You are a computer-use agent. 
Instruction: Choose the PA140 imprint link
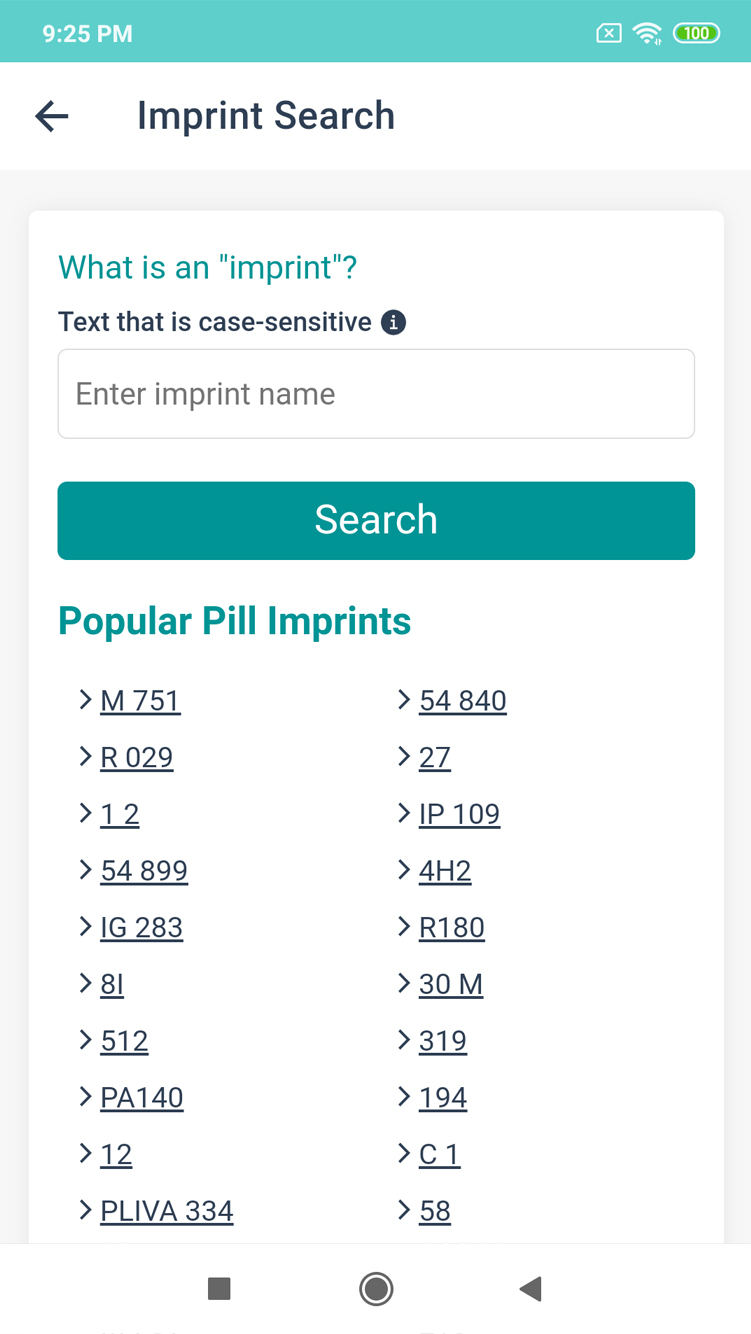142,1098
